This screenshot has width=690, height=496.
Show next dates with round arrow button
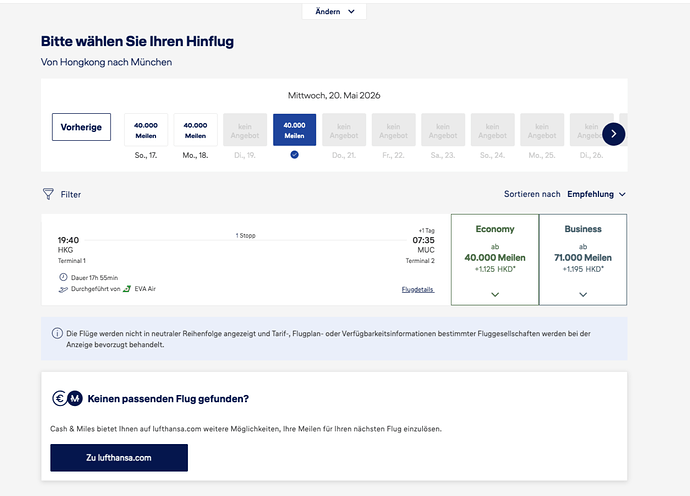coord(614,134)
